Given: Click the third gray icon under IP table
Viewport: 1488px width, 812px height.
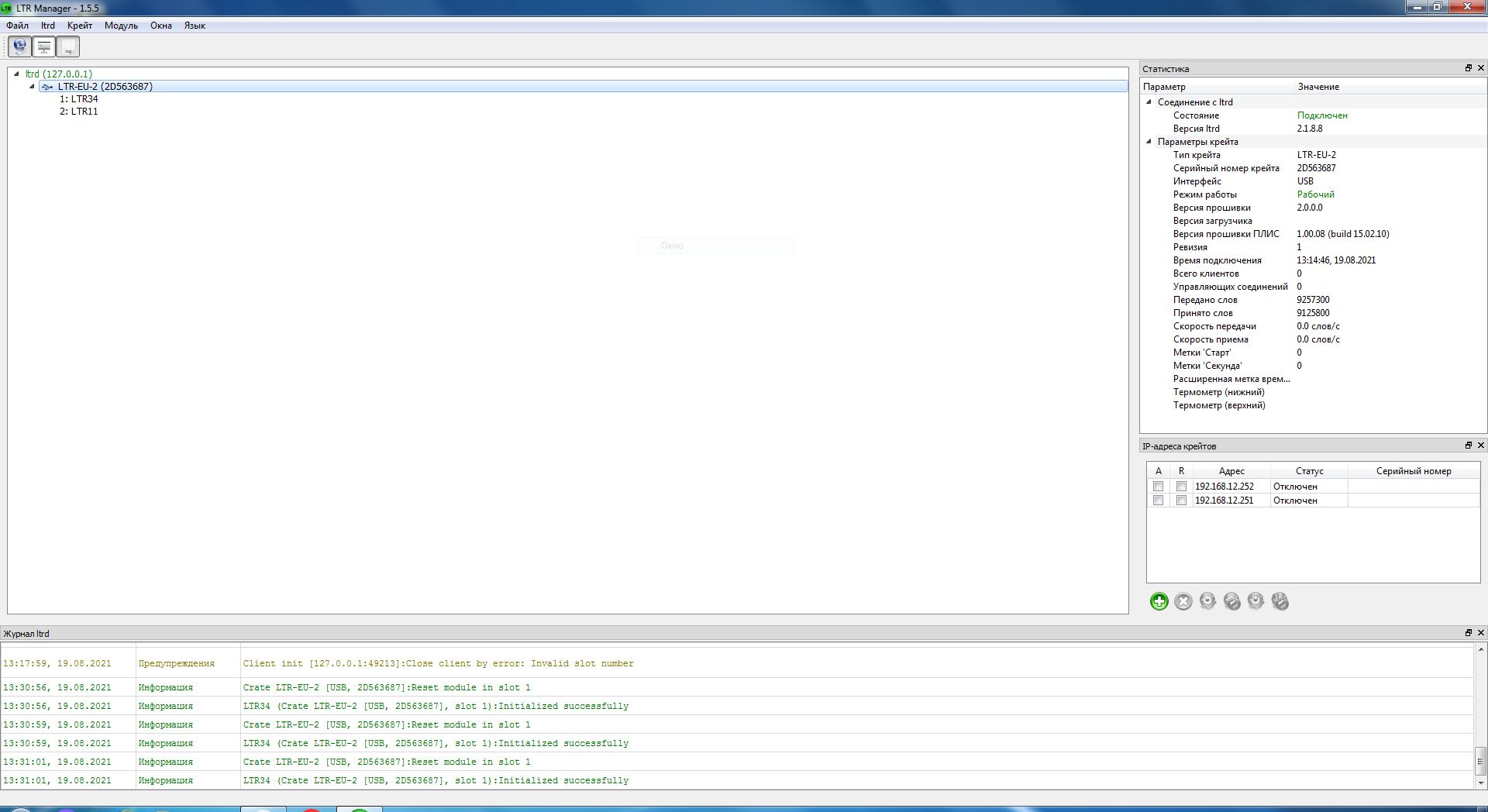Looking at the screenshot, I should coord(1207,601).
